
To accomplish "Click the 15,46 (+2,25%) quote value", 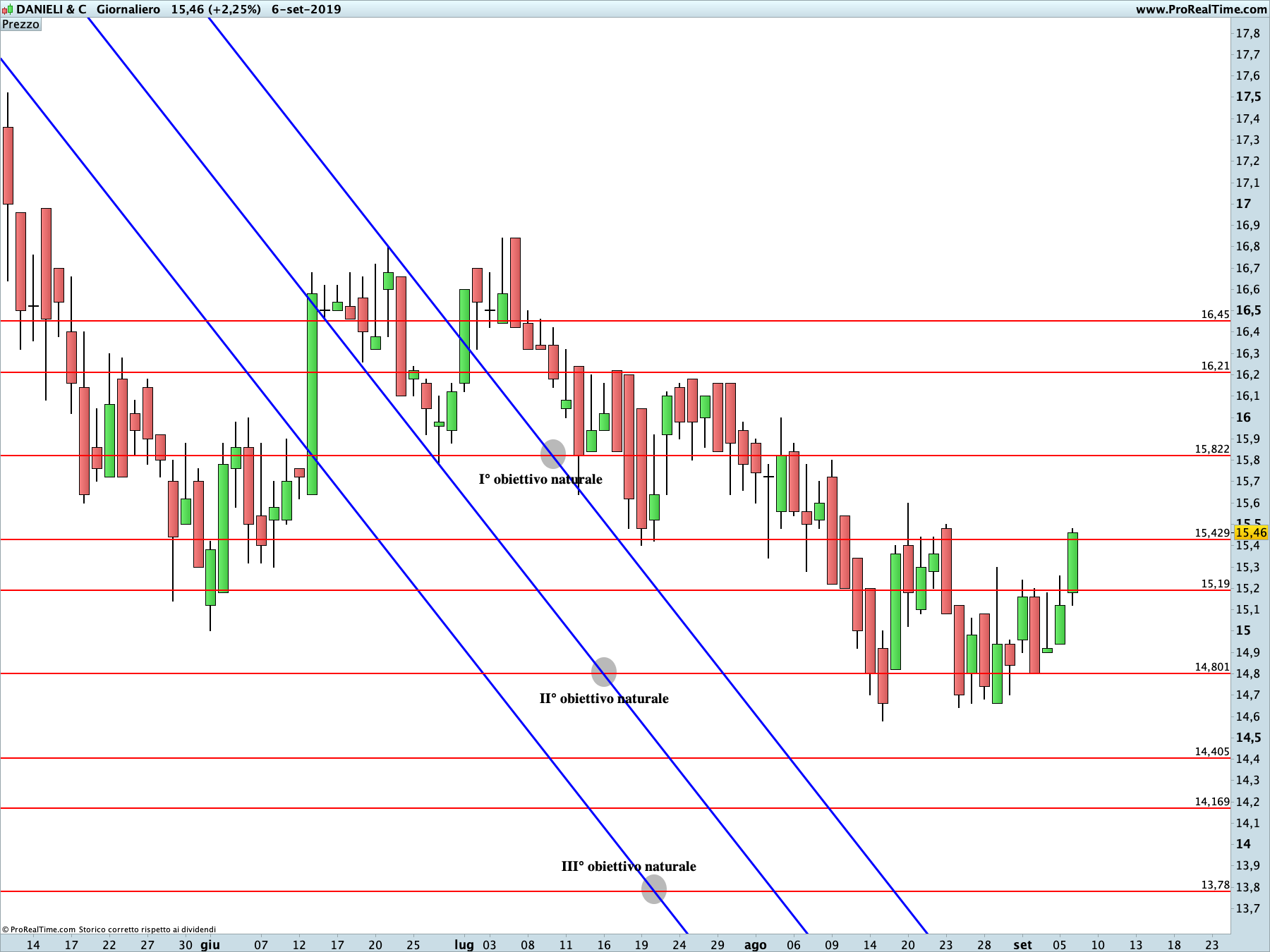I will [216, 9].
